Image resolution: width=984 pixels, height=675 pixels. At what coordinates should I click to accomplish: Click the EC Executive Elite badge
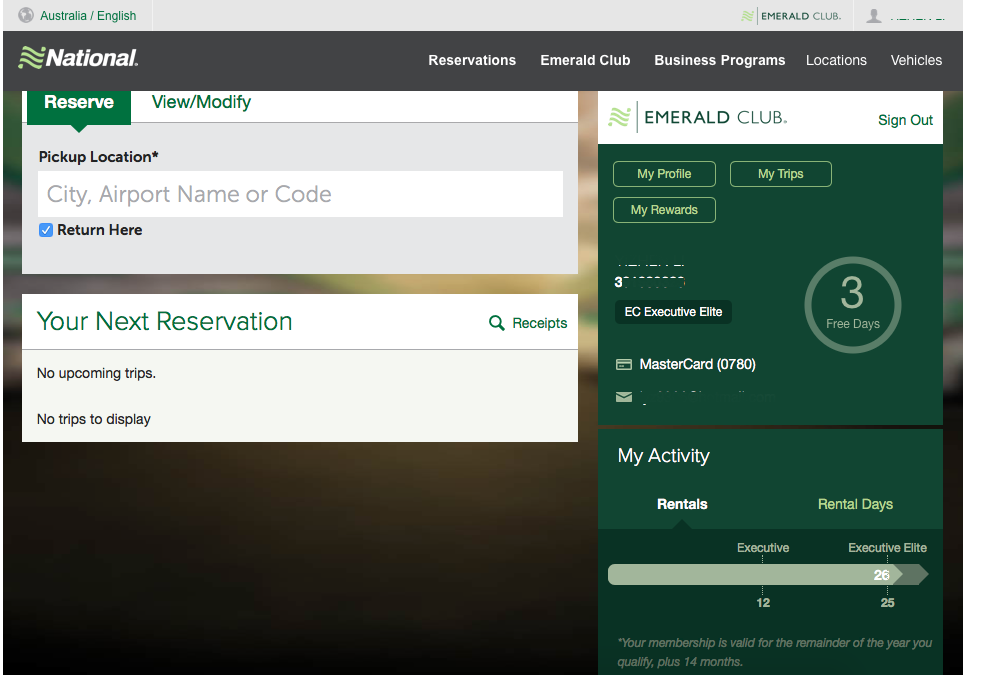click(673, 312)
